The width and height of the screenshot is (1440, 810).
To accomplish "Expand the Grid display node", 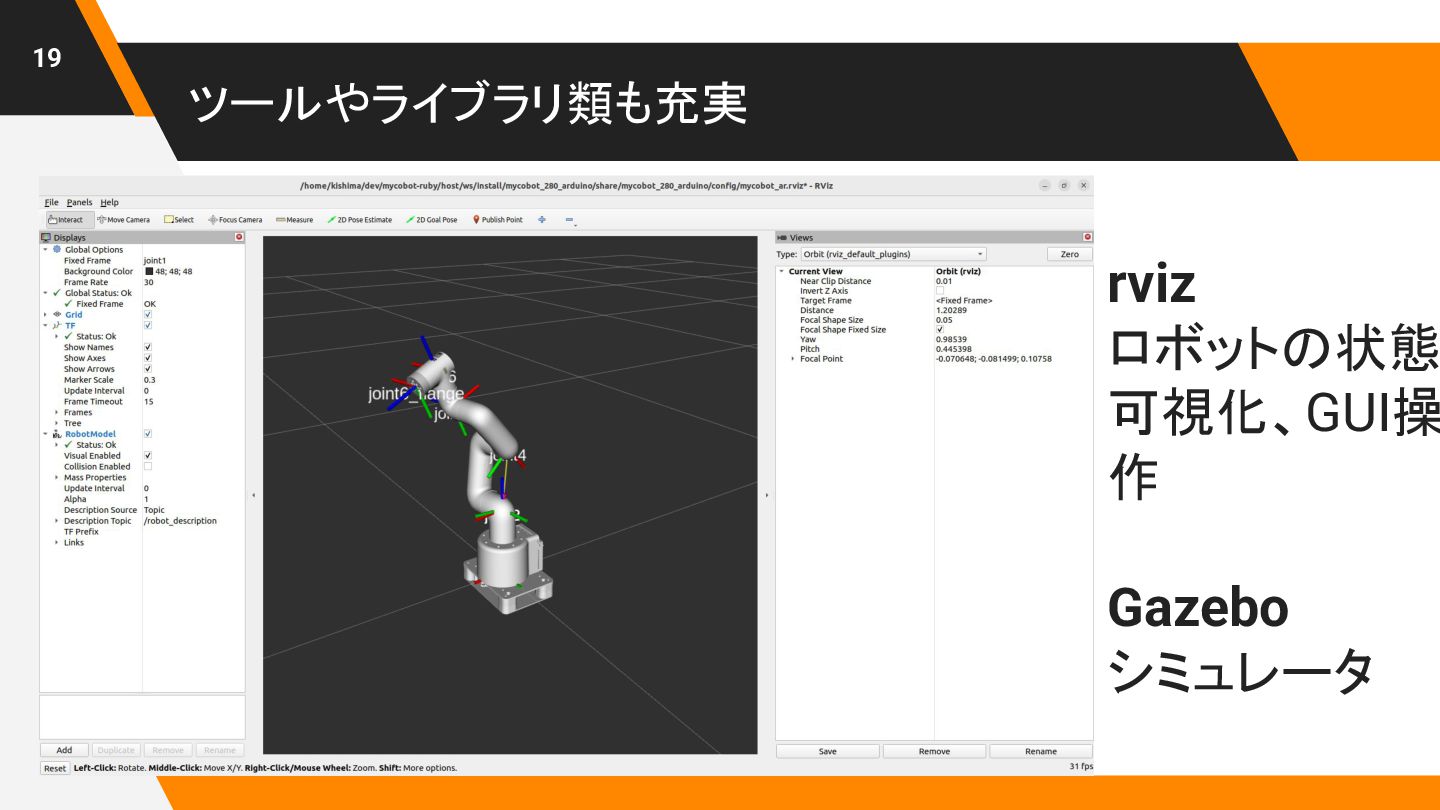I will tap(45, 315).
